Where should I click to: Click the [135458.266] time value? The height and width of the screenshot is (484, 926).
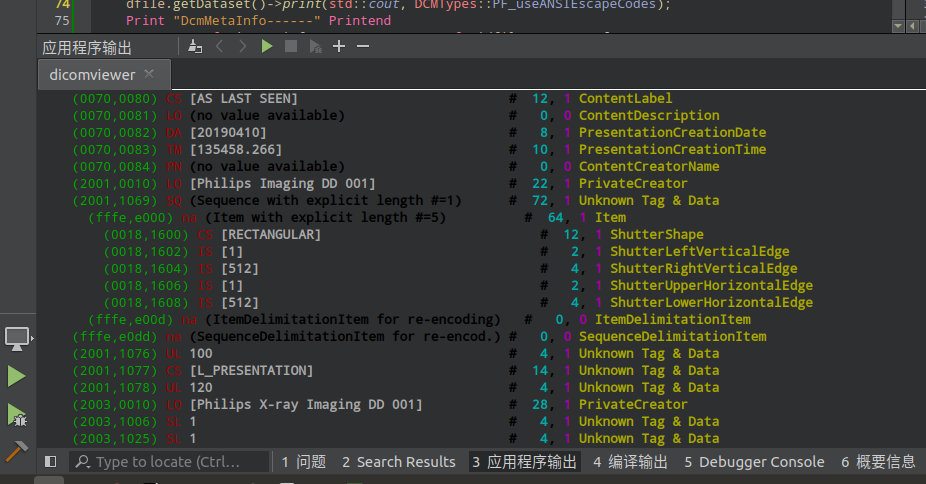(x=236, y=150)
